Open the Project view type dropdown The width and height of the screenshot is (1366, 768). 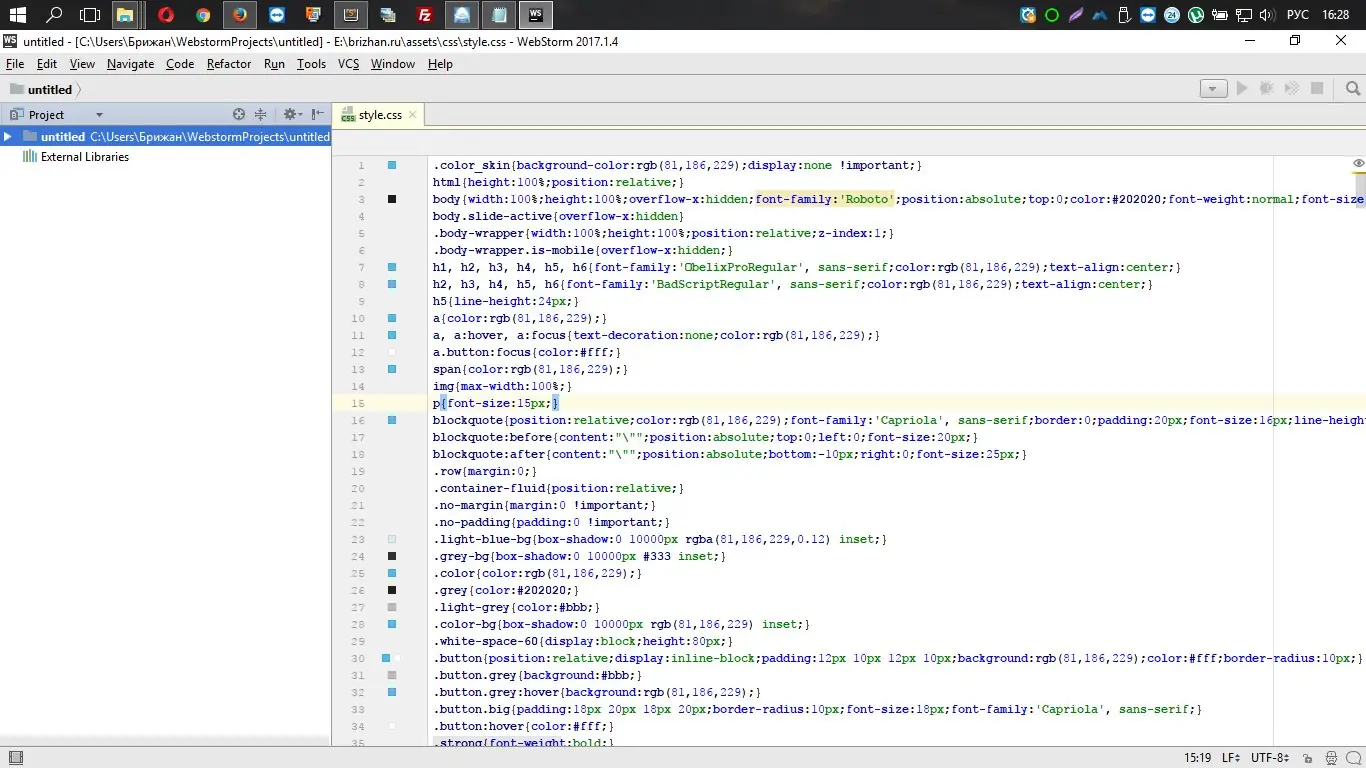(99, 115)
